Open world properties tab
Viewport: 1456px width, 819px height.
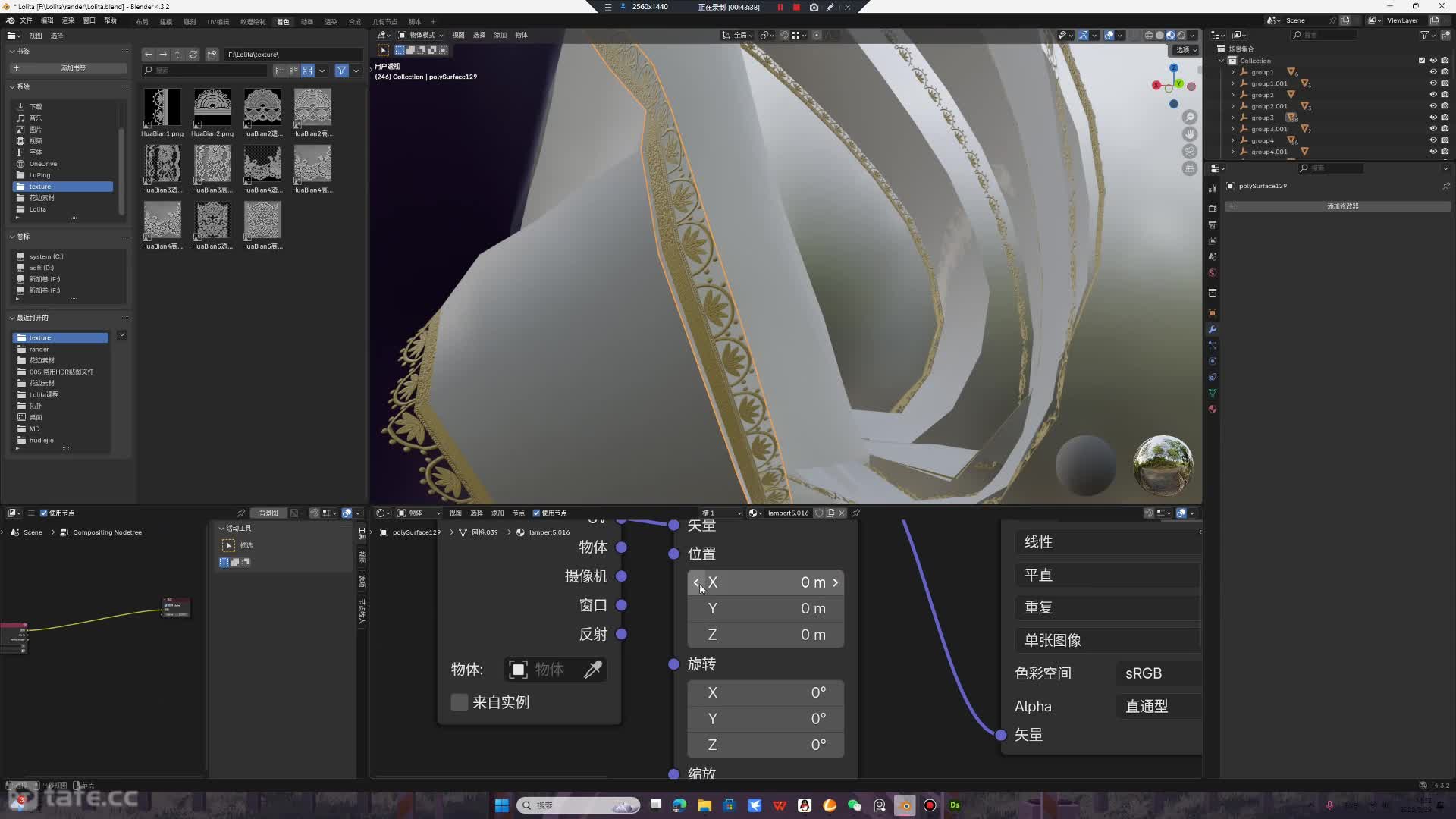click(1213, 272)
